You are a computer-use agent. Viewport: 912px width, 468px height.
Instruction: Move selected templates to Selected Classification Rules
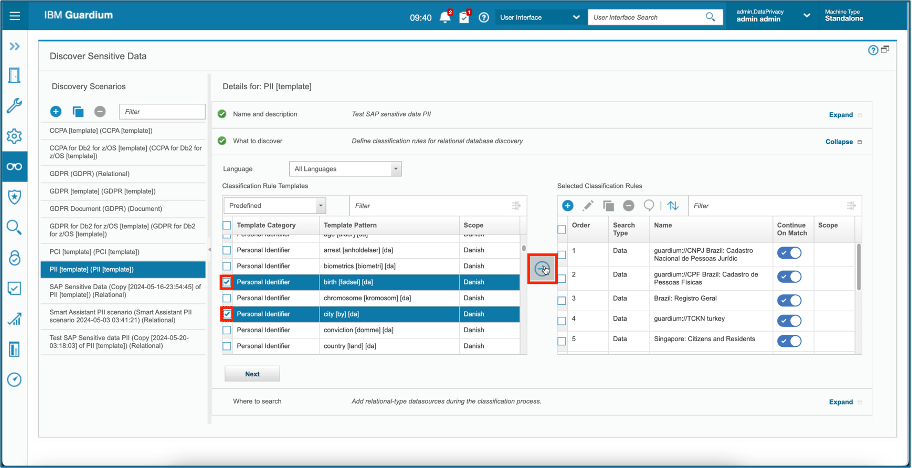(x=542, y=269)
